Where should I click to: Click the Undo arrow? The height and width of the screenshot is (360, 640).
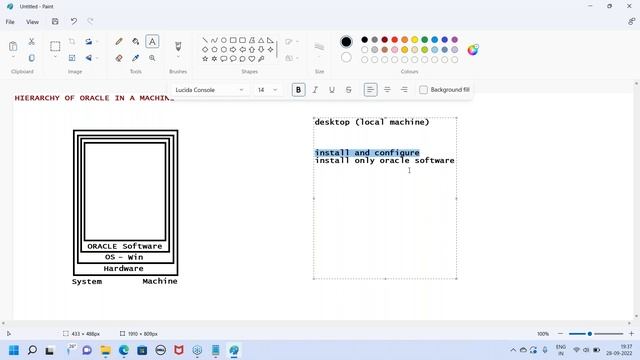(73, 22)
